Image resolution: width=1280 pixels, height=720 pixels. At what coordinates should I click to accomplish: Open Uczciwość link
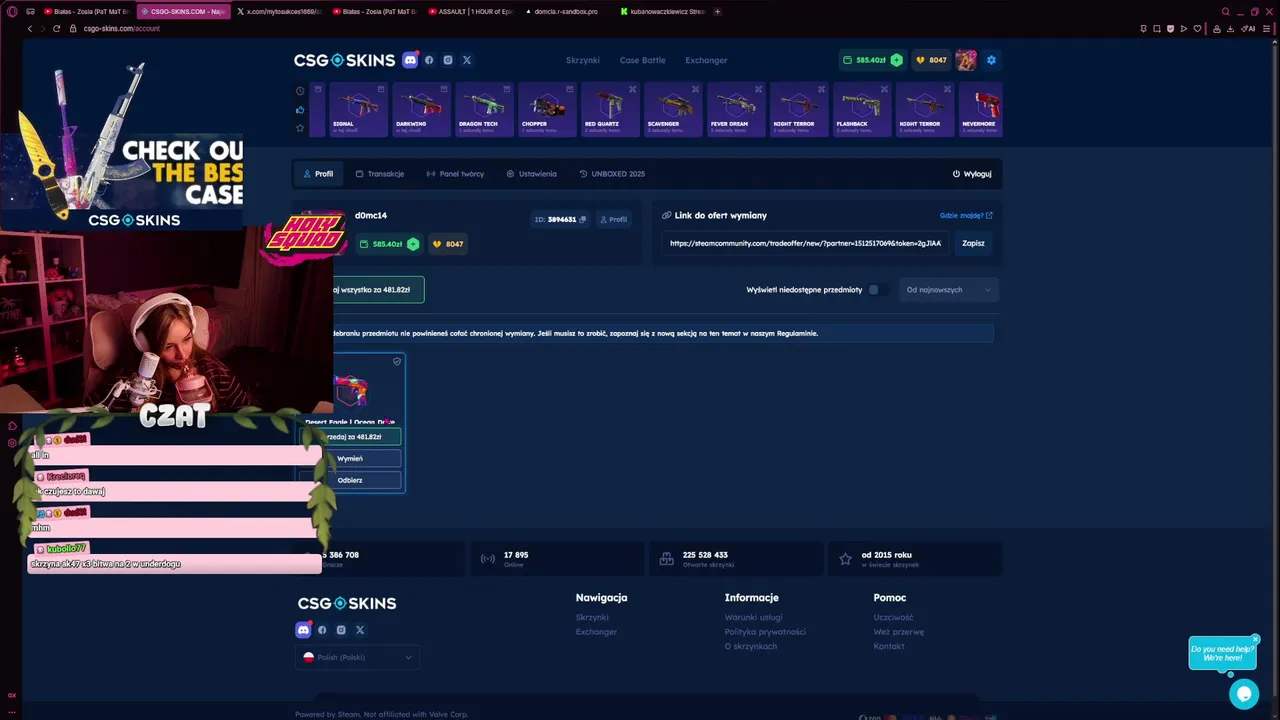click(x=893, y=617)
